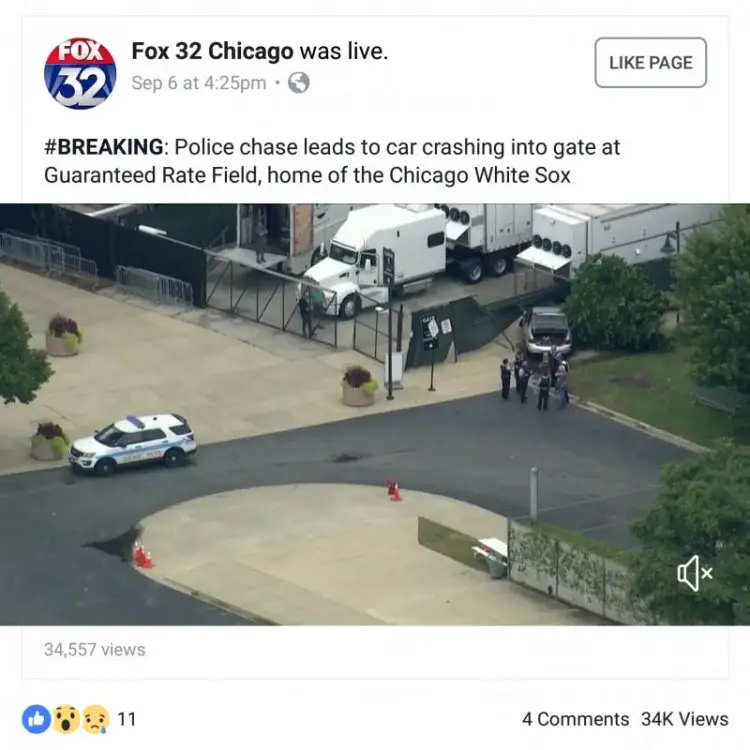
Task: Click the police SUV in the video
Action: pos(132,443)
